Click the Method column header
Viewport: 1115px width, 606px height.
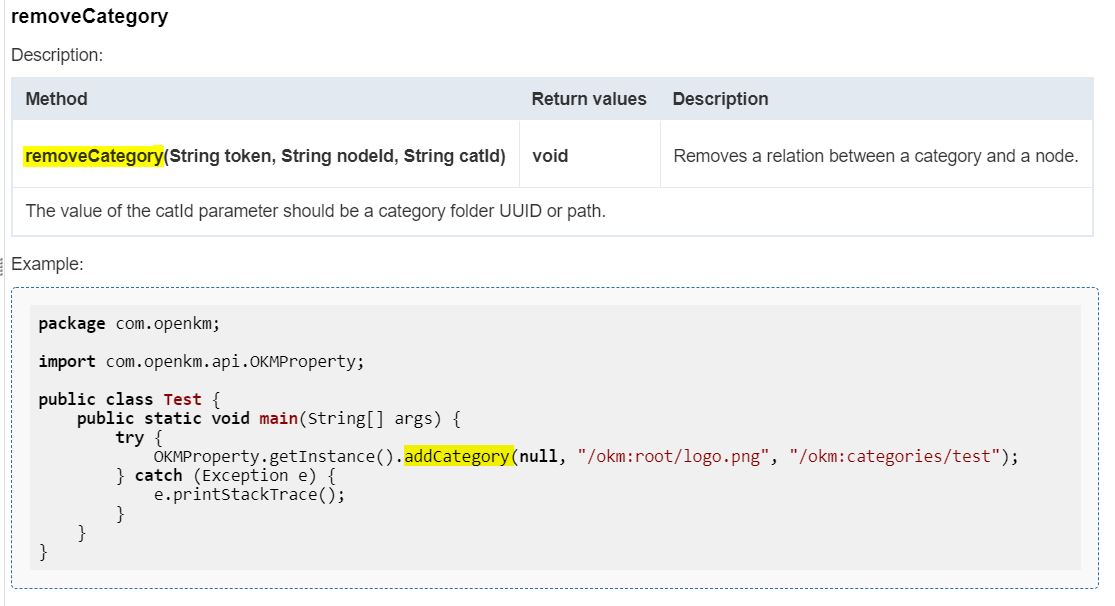(x=56, y=99)
